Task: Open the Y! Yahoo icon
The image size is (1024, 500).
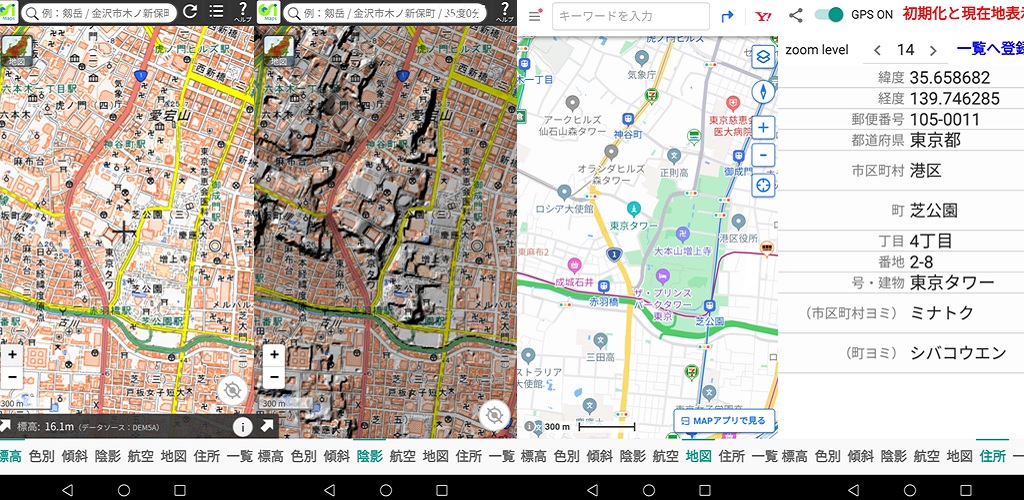Action: (763, 16)
